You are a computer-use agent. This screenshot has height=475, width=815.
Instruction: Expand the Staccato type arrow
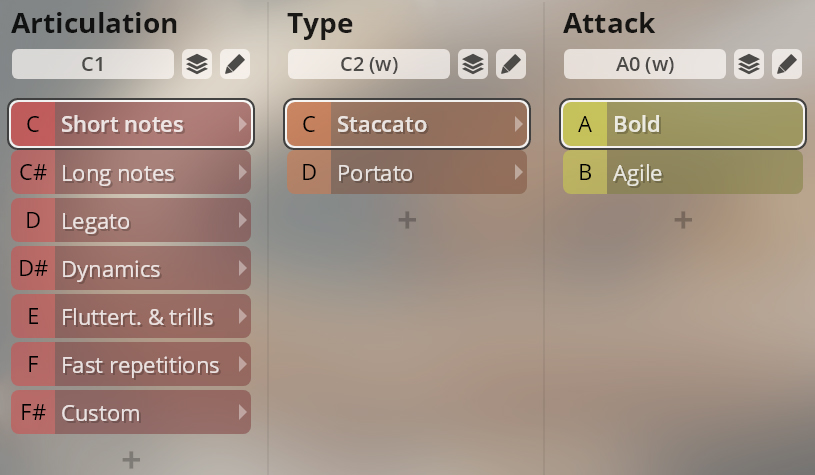(518, 124)
